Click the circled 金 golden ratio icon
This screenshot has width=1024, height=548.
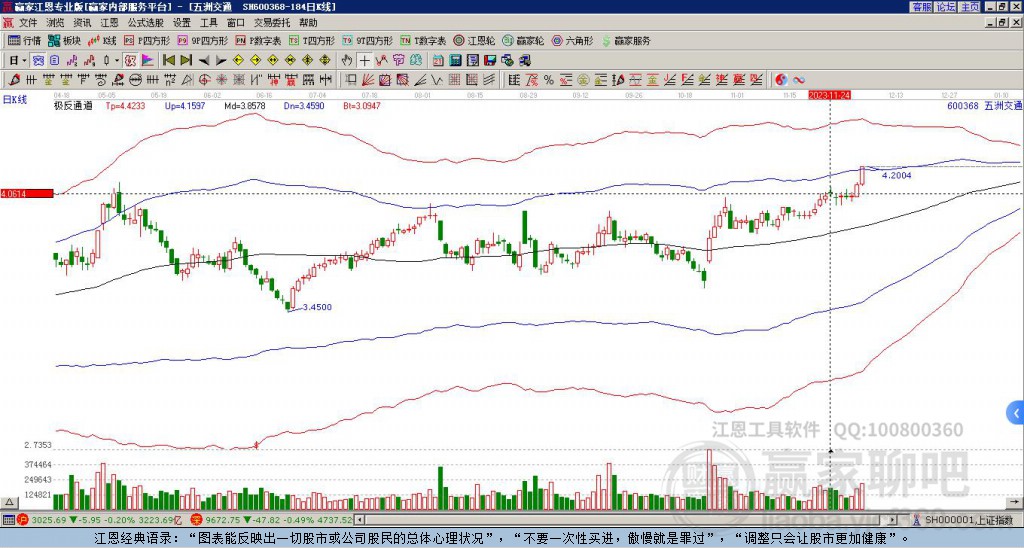582,80
